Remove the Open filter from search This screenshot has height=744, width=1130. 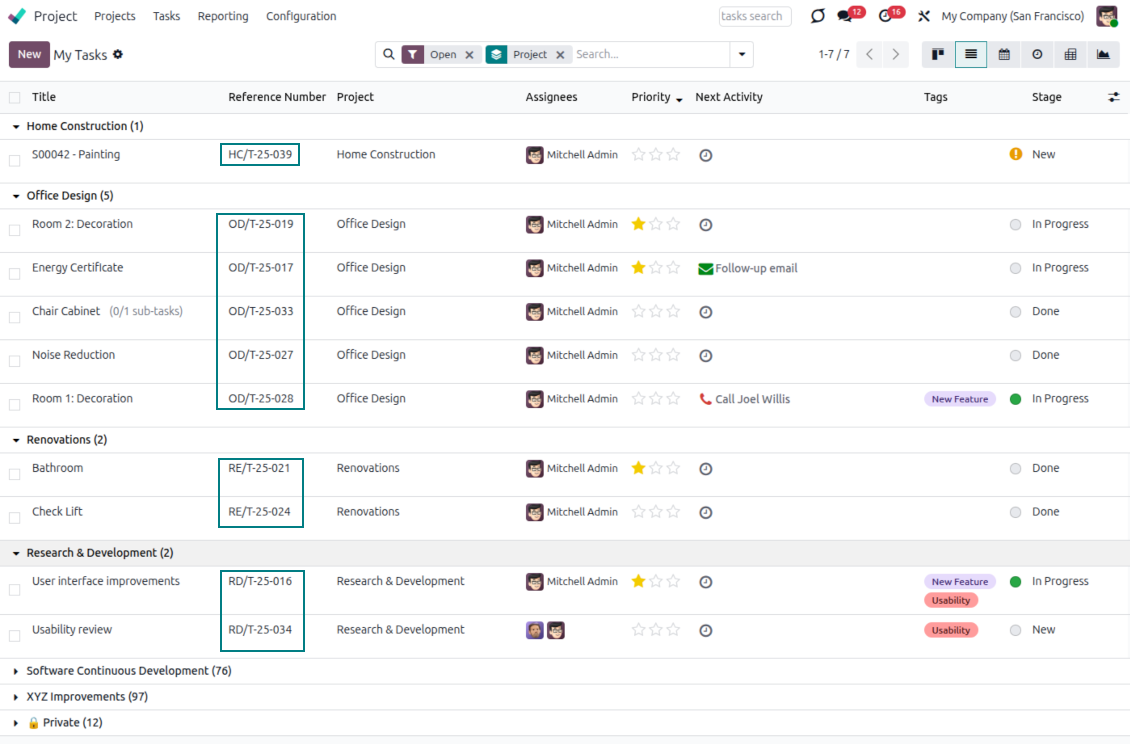point(469,55)
